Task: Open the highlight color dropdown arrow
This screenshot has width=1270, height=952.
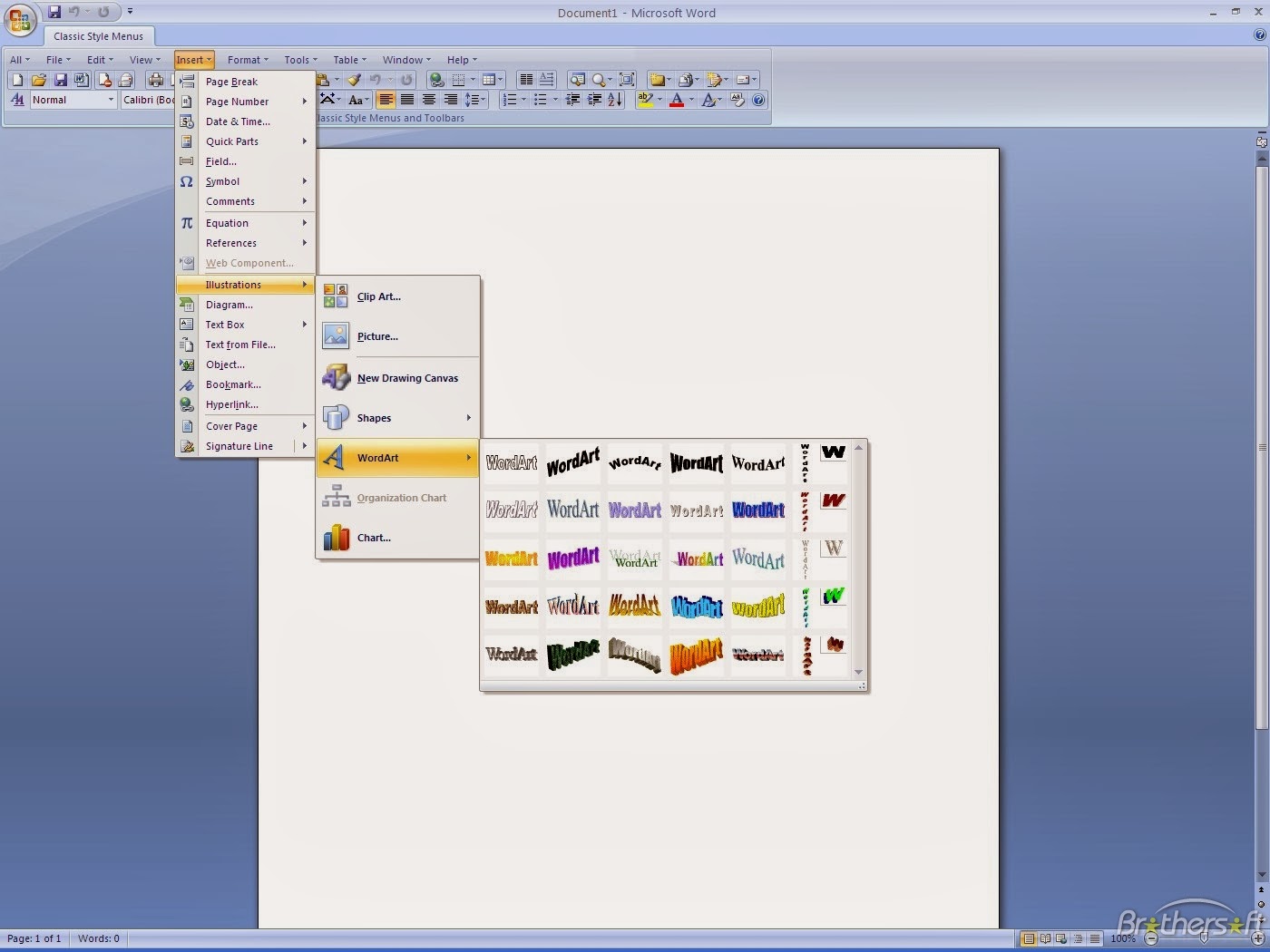Action: tap(659, 100)
